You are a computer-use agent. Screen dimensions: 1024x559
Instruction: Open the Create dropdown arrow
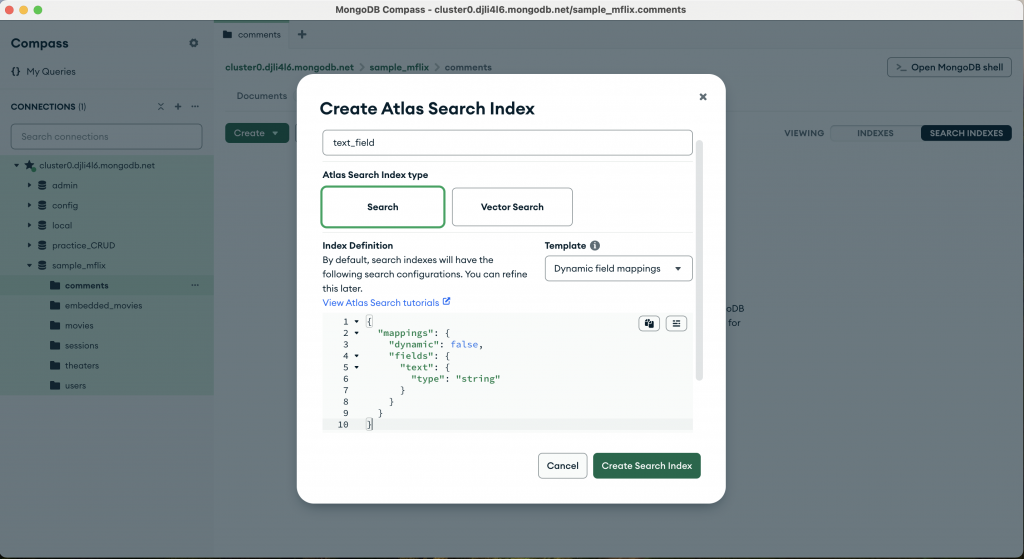[x=275, y=133]
